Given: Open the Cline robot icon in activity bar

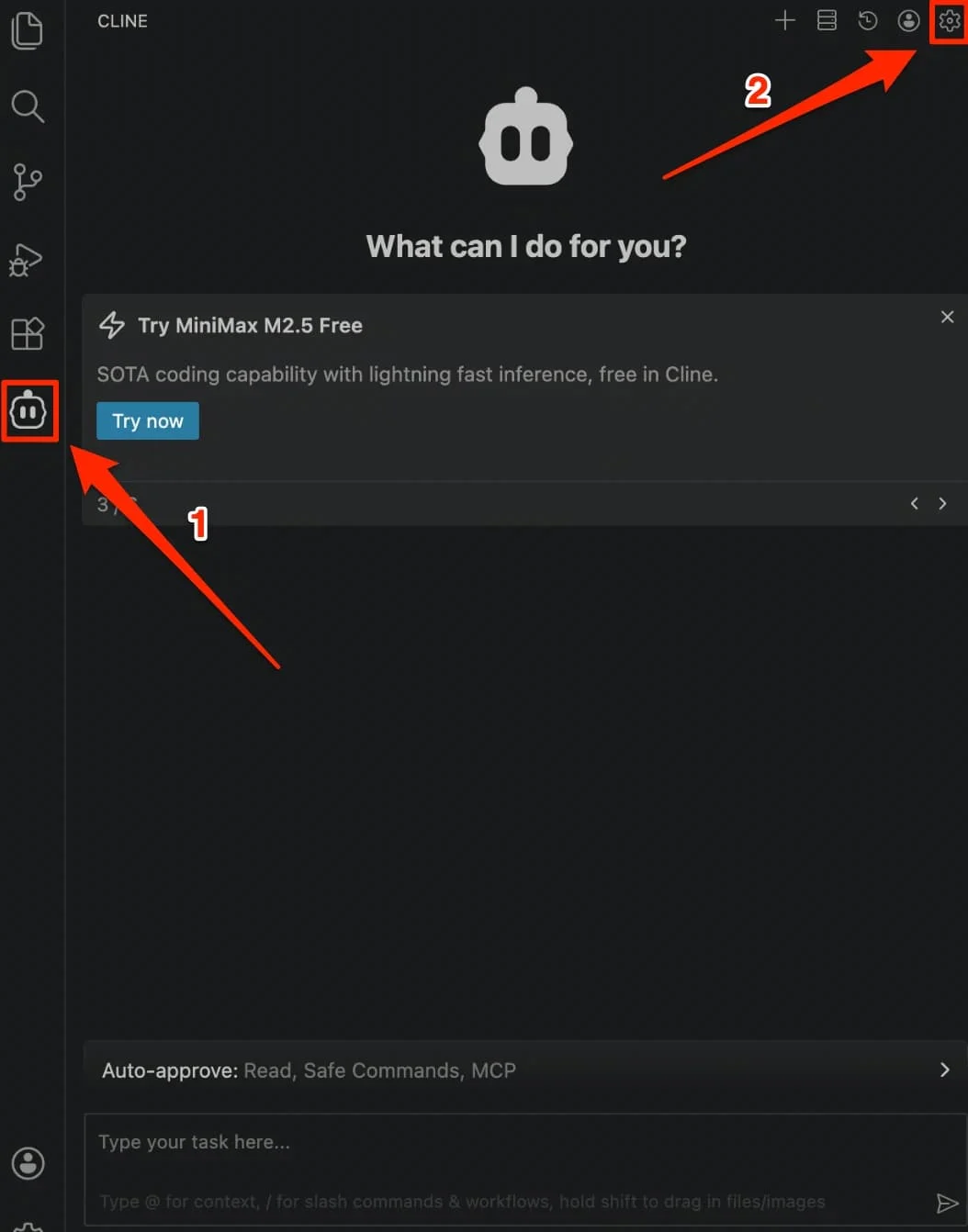Looking at the screenshot, I should pyautogui.click(x=28, y=410).
